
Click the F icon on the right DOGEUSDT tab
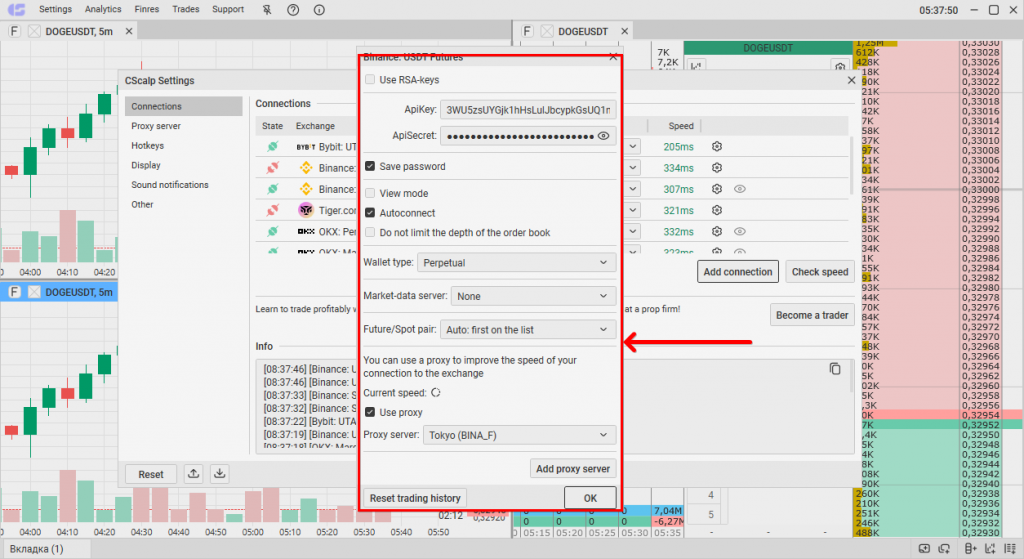[527, 31]
